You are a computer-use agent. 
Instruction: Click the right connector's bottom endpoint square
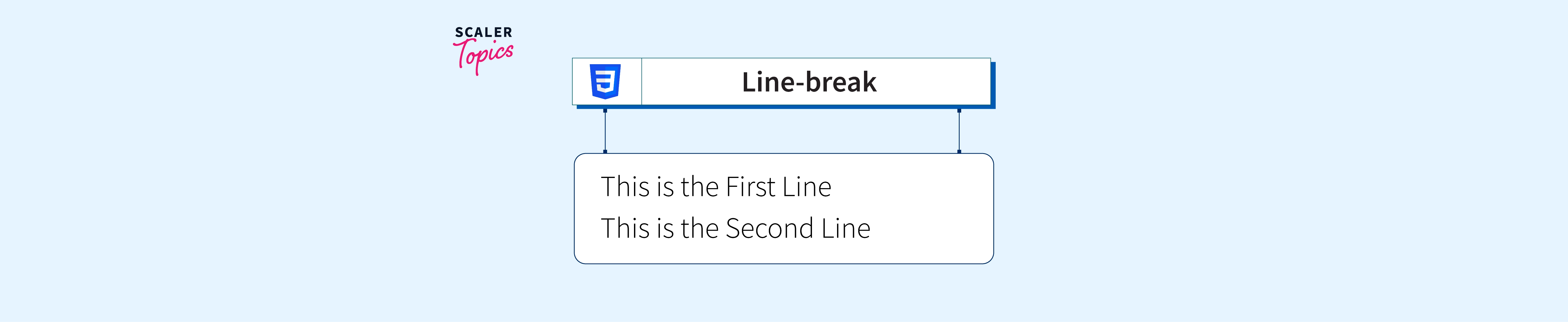(959, 151)
